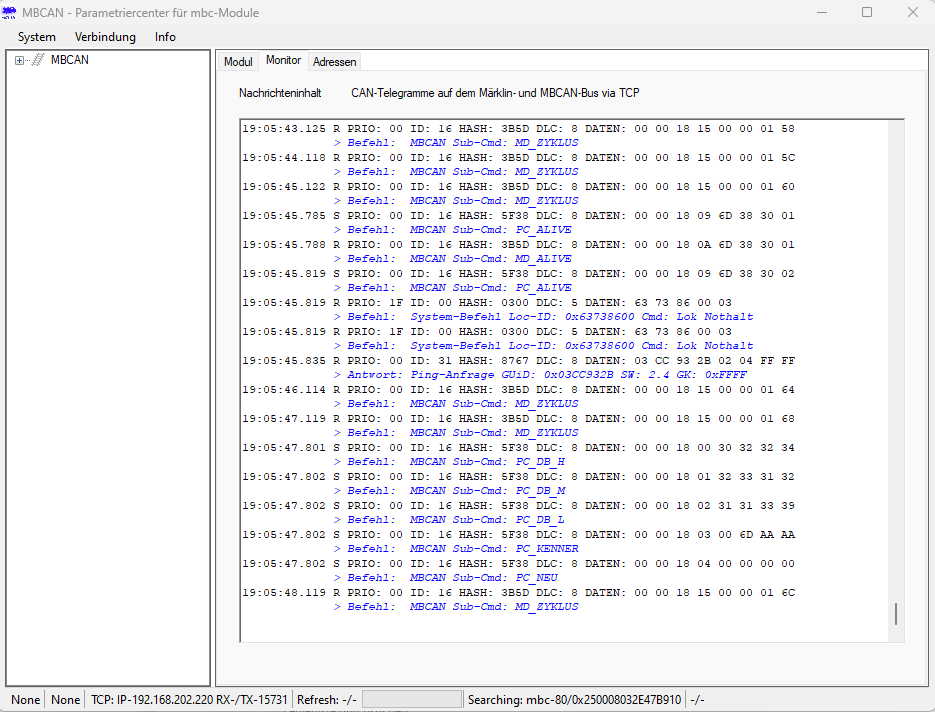Viewport: 935px width, 712px height.
Task: Click the log scrollbar thumb
Action: (x=896, y=614)
